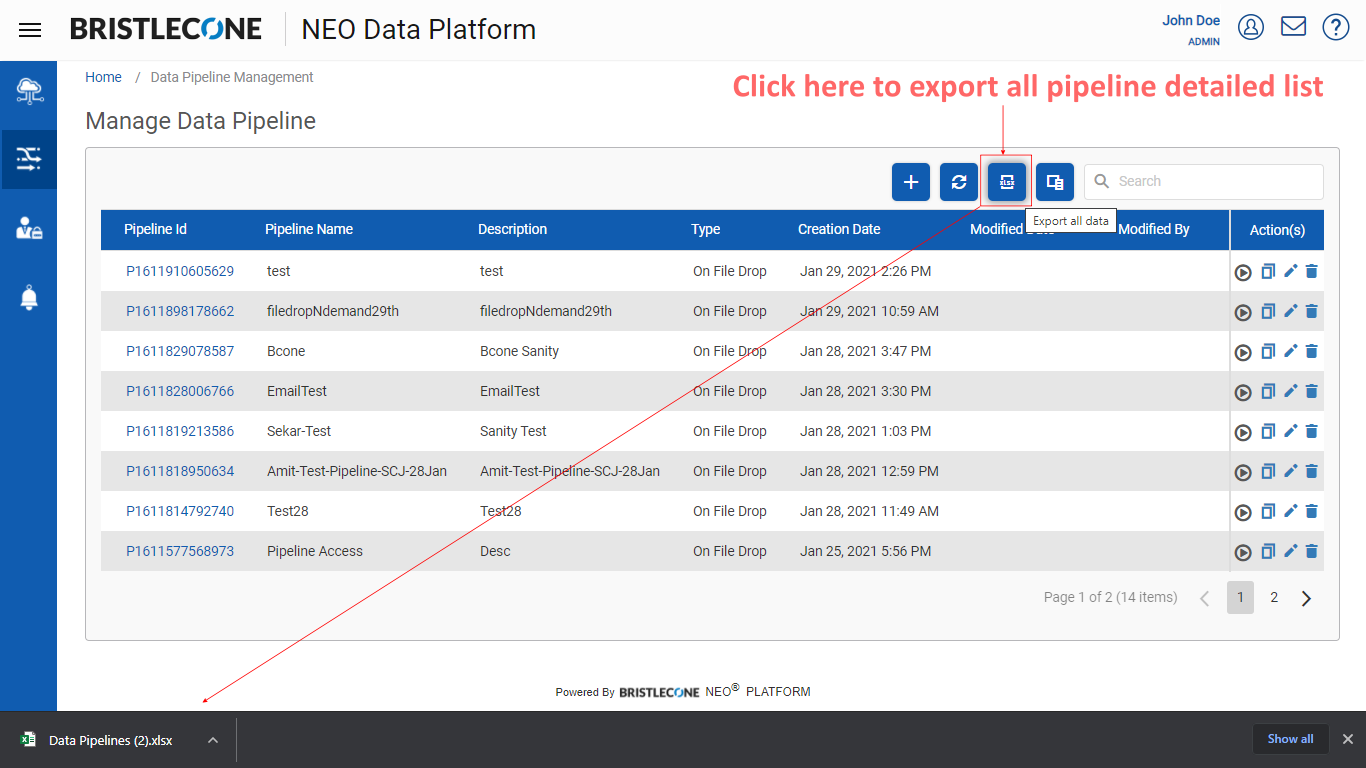Image resolution: width=1366 pixels, height=768 pixels.
Task: Edit the test pipeline row
Action: [x=1290, y=271]
